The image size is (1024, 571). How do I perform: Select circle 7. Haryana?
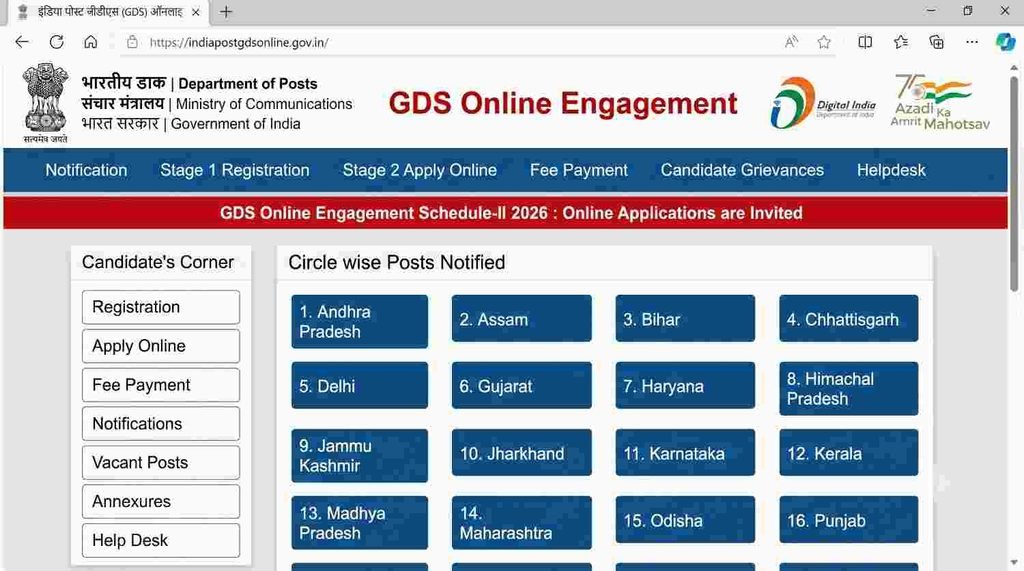(685, 385)
